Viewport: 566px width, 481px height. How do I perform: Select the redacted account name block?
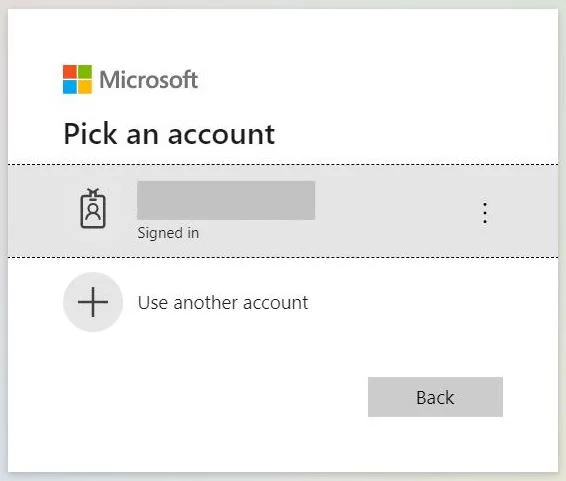click(226, 200)
